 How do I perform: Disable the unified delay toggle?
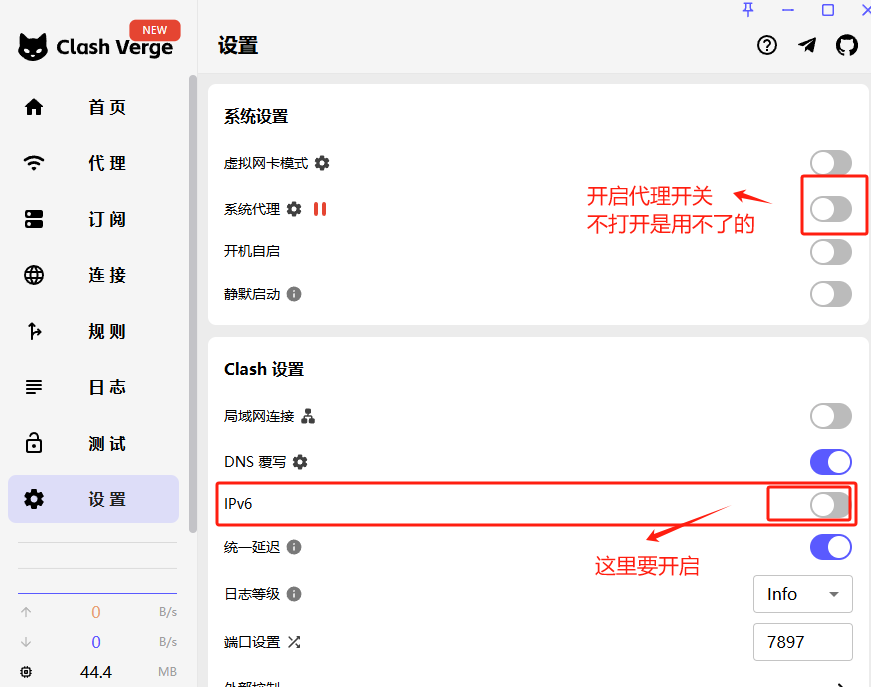(830, 547)
